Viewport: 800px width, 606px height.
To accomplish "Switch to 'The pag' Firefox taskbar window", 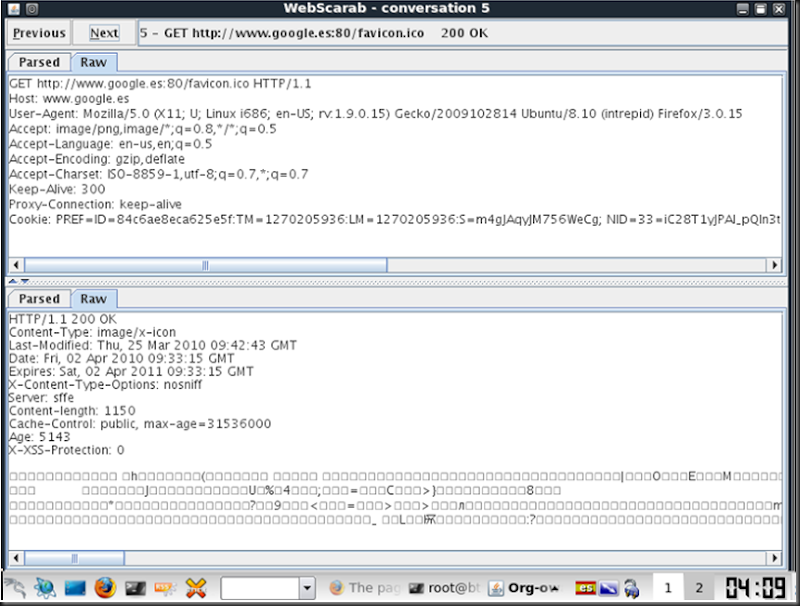I will (365, 588).
